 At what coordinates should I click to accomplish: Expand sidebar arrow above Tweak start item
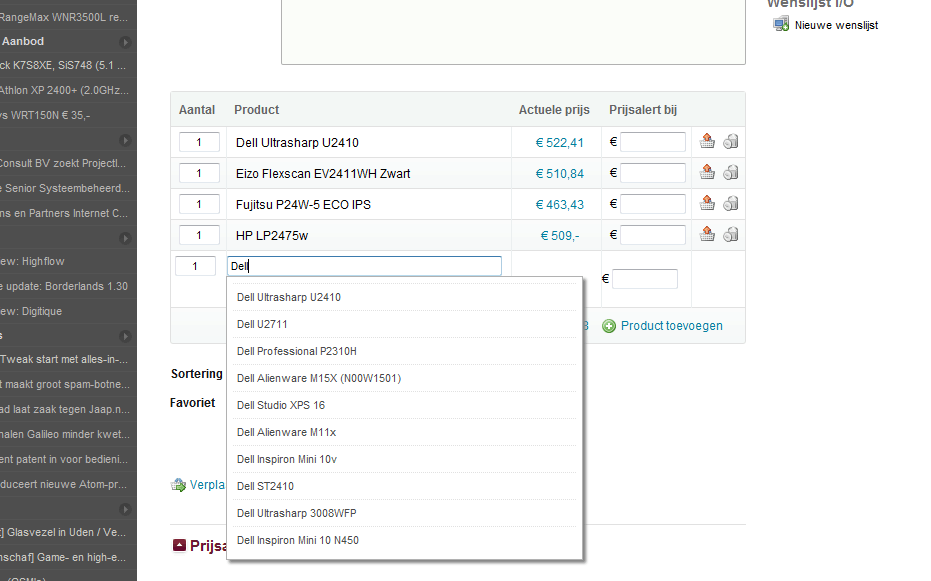click(x=125, y=336)
